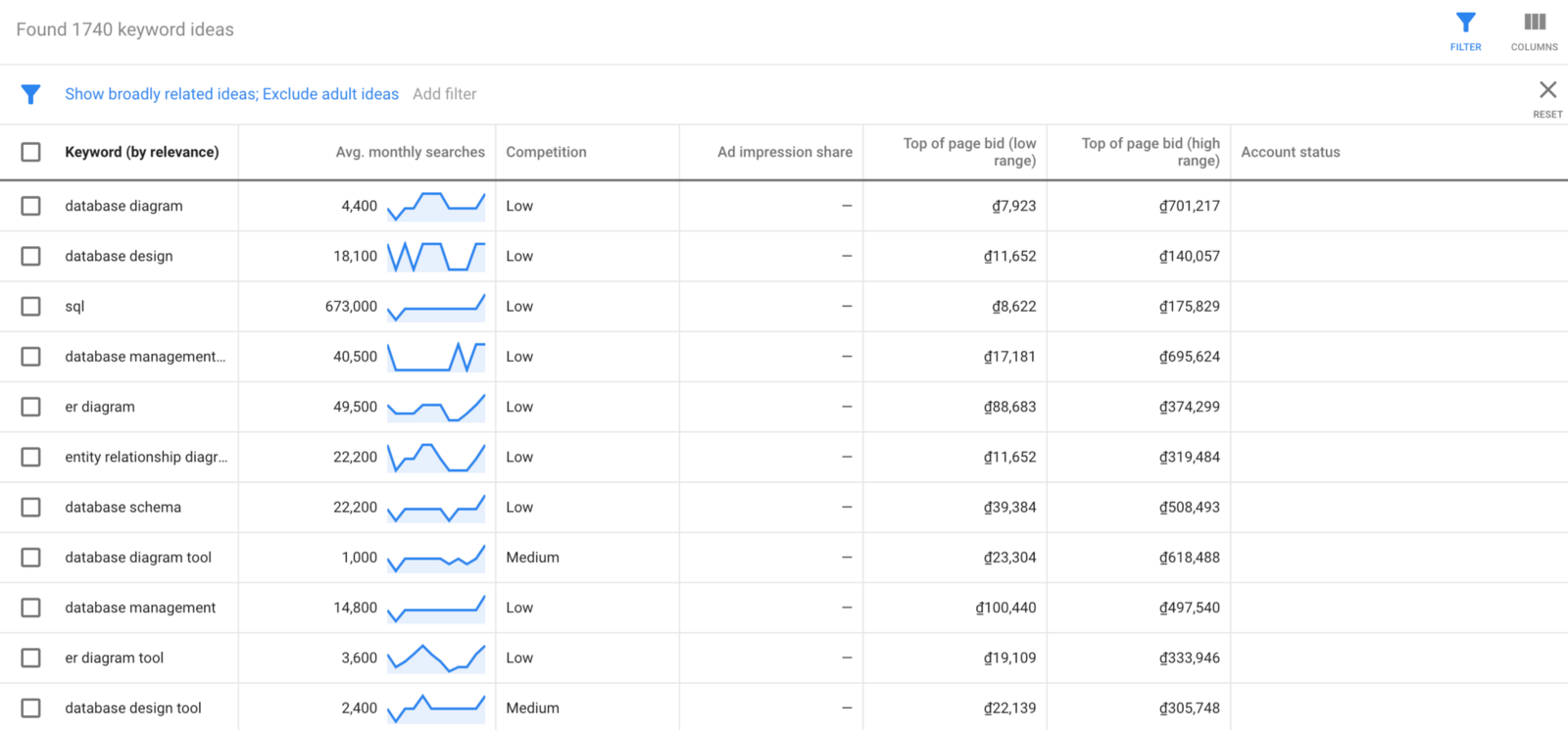Toggle the select-all keywords checkbox

[31, 152]
